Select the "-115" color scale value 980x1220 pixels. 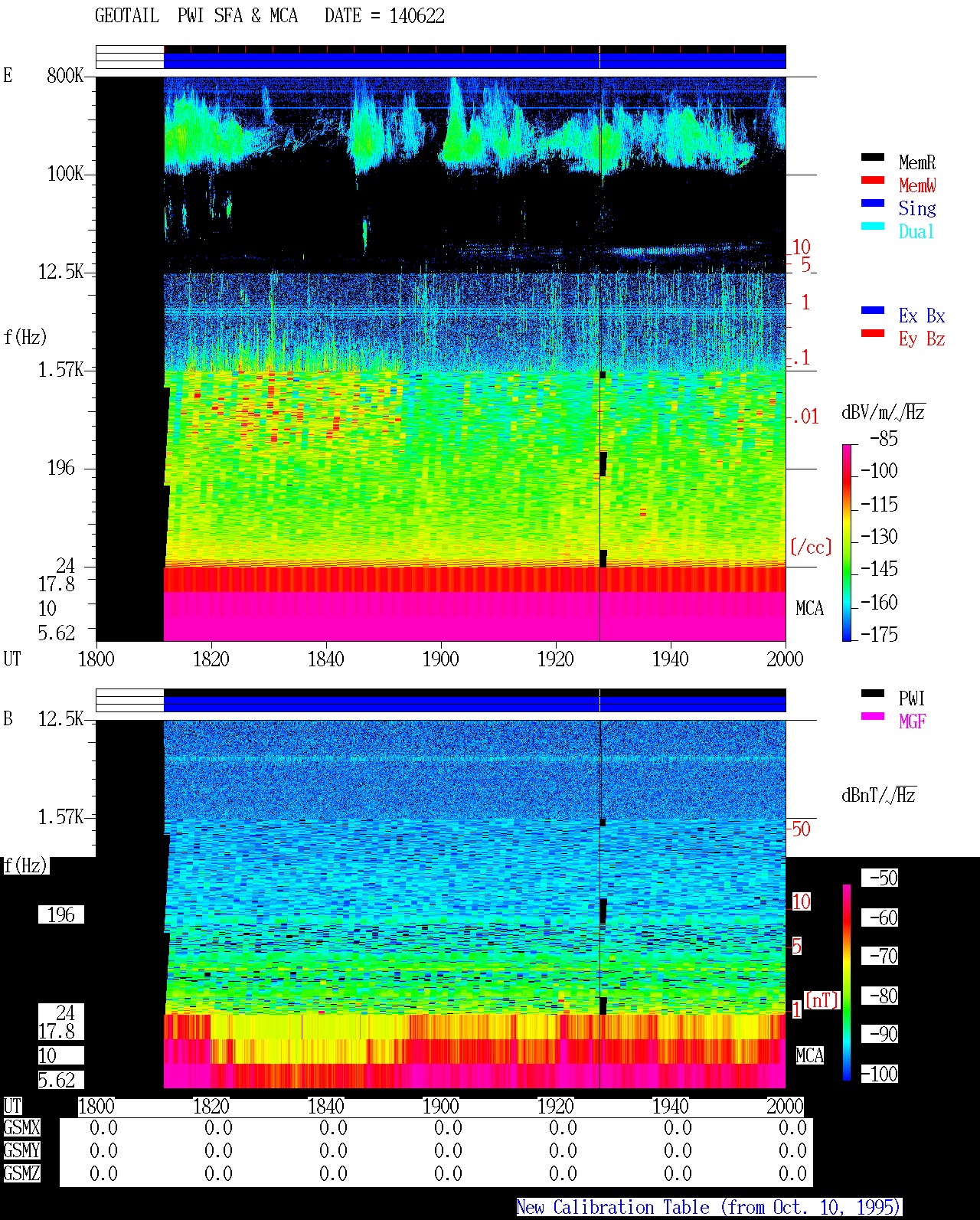[879, 505]
